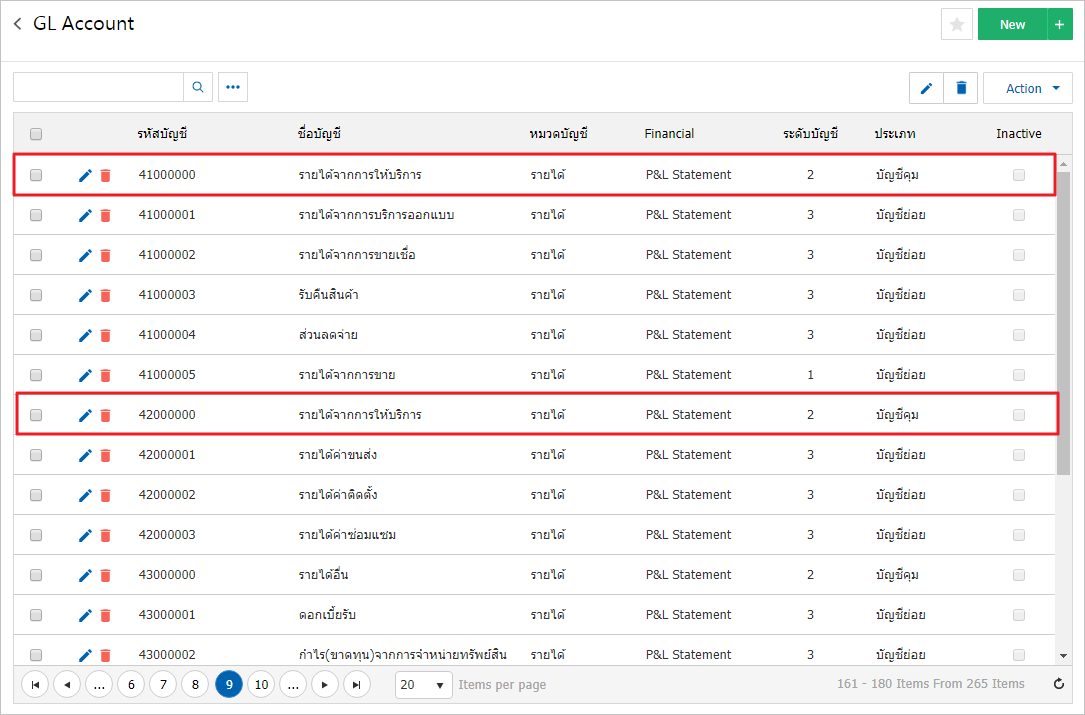Screen dimensions: 1085x715
Task: Select account code 42000001 cell
Action: click(x=167, y=455)
